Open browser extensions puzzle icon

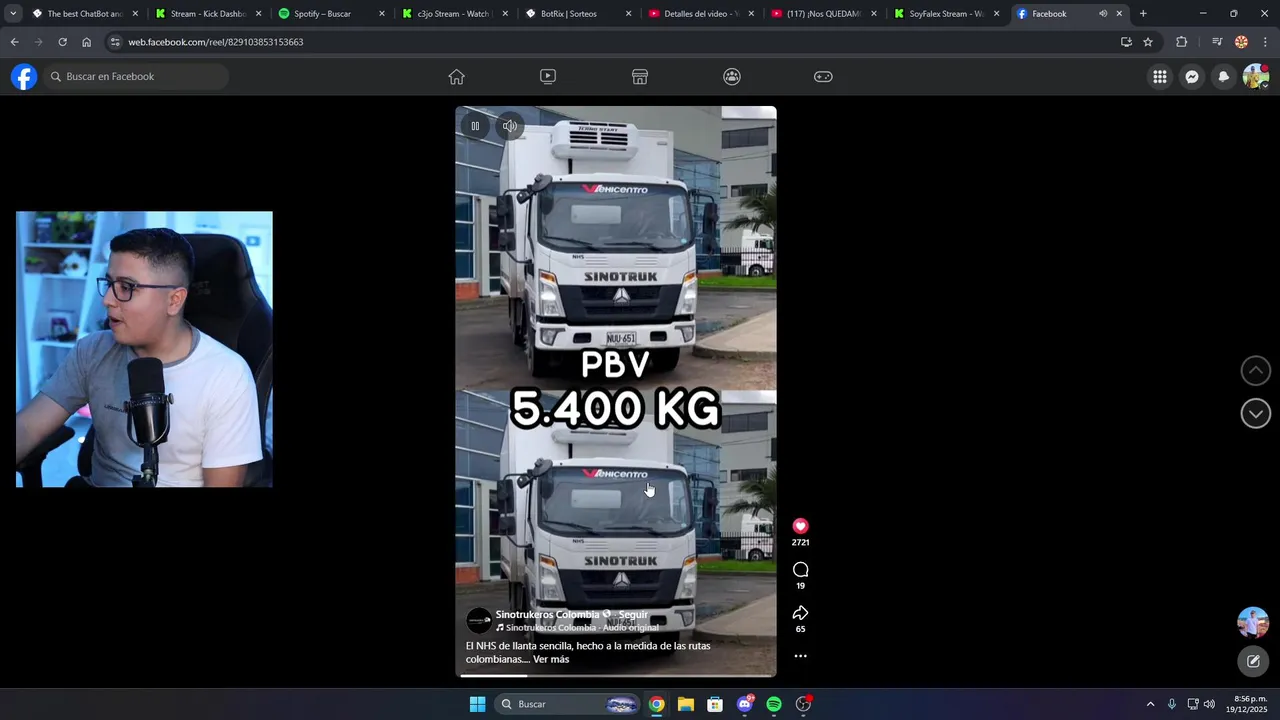point(1182,42)
